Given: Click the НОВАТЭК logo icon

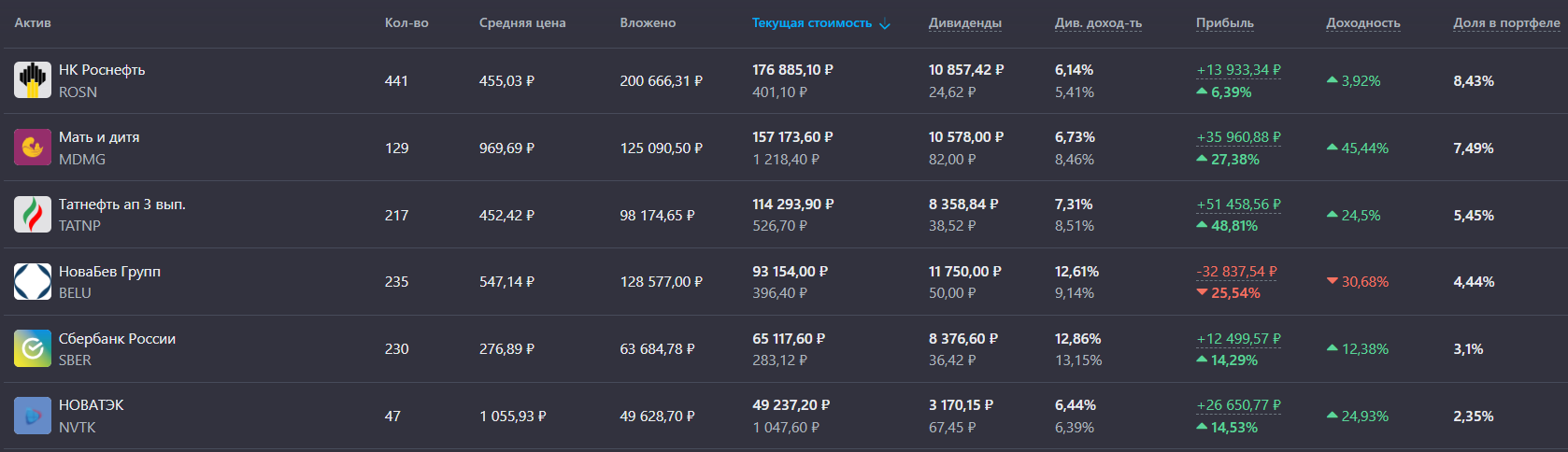Looking at the screenshot, I should [x=33, y=416].
